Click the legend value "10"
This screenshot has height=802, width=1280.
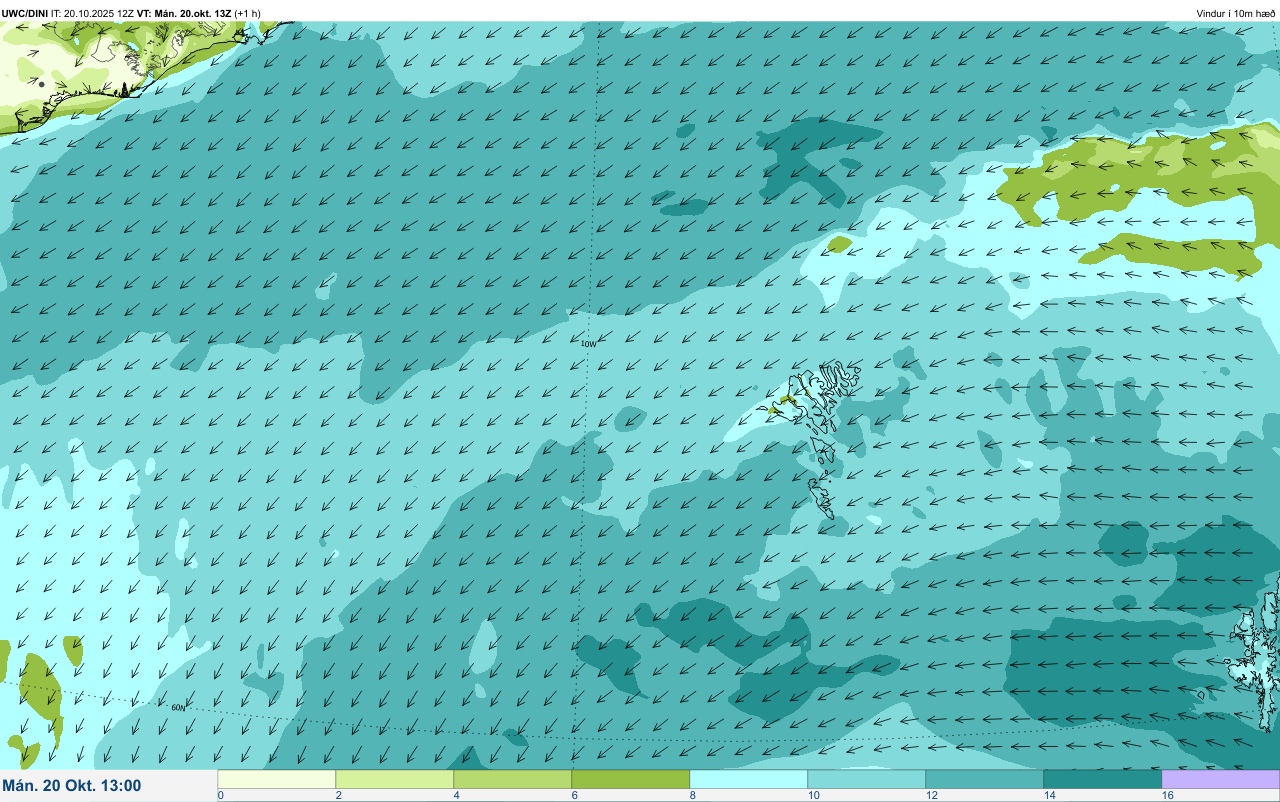[814, 795]
